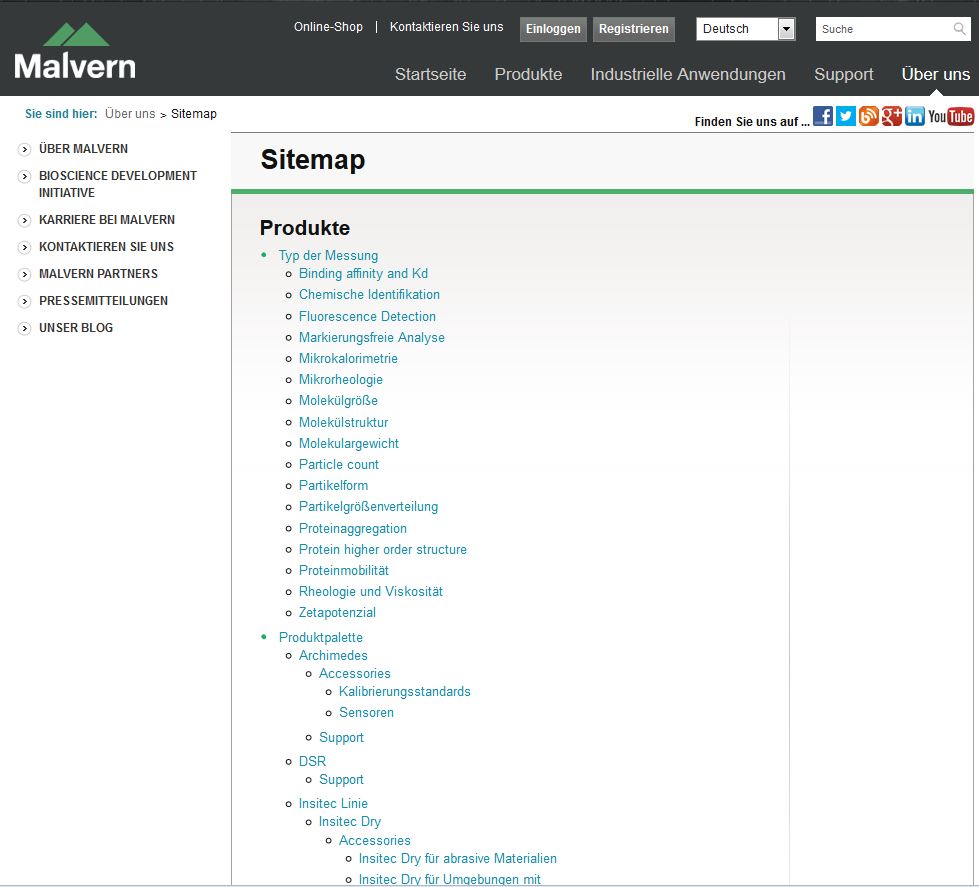Open the Support main menu
Screen dimensions: 979x887
click(x=844, y=74)
